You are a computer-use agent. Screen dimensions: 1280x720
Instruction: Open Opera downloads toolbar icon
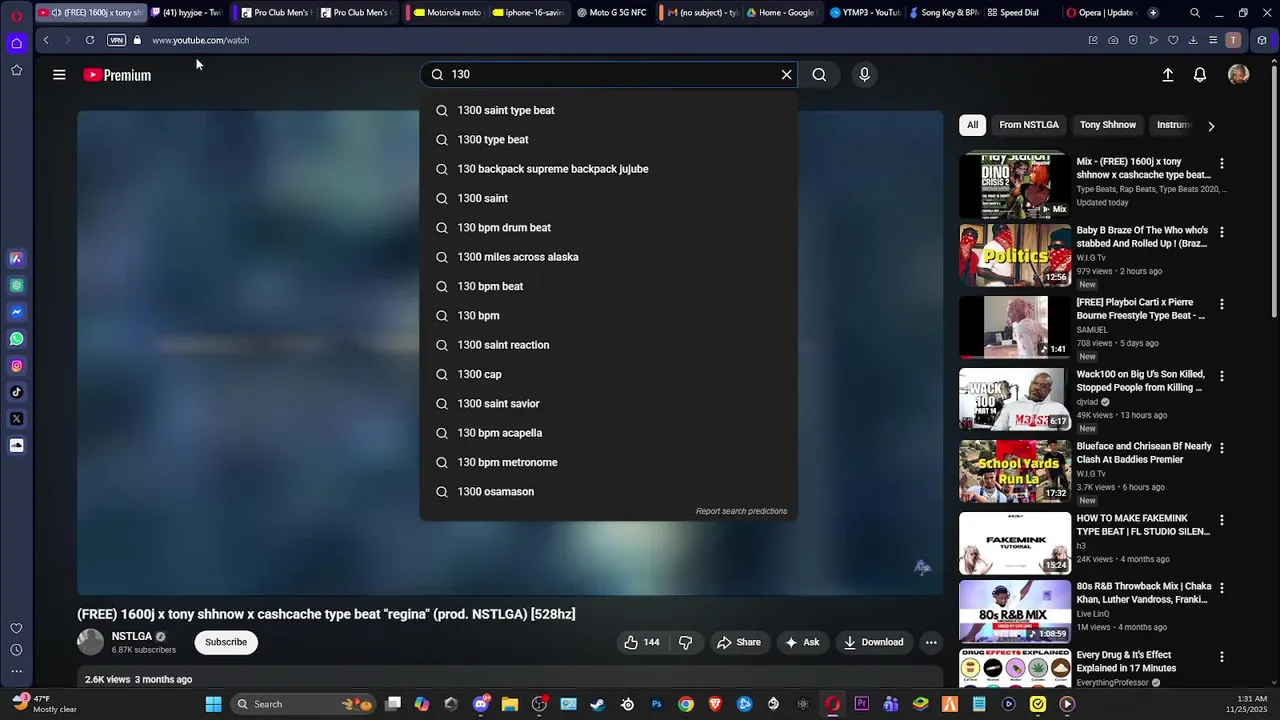click(x=1193, y=40)
